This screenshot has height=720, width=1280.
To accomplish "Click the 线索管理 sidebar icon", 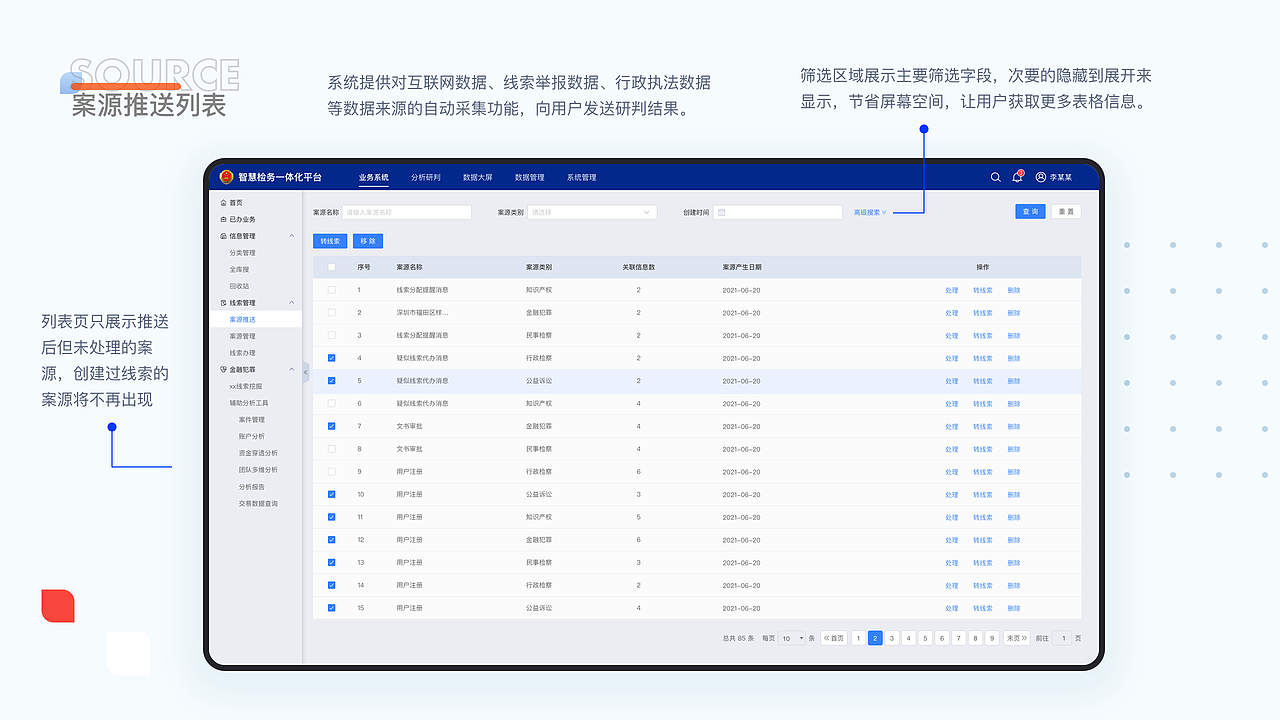I will coord(222,302).
